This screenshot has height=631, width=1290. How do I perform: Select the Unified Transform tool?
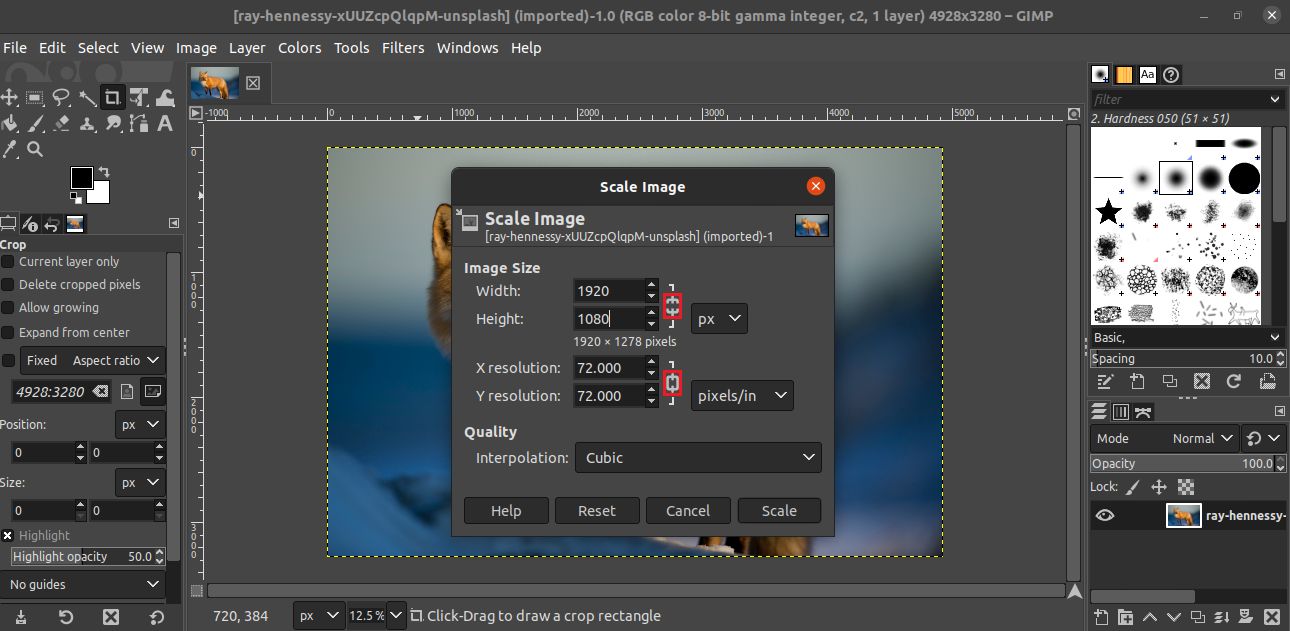(x=139, y=97)
